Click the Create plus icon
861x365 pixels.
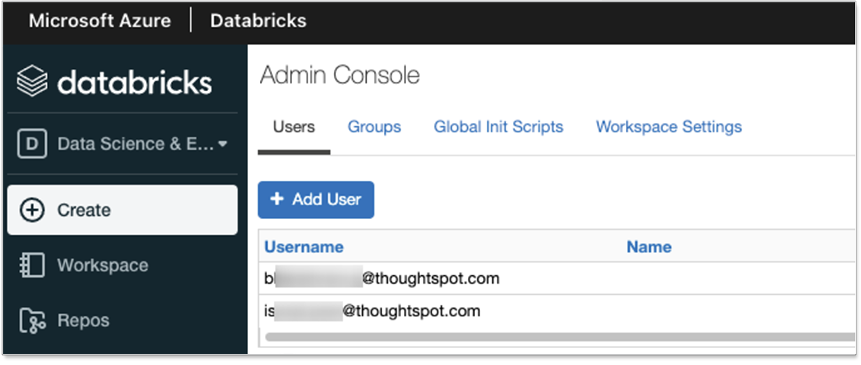(32, 210)
